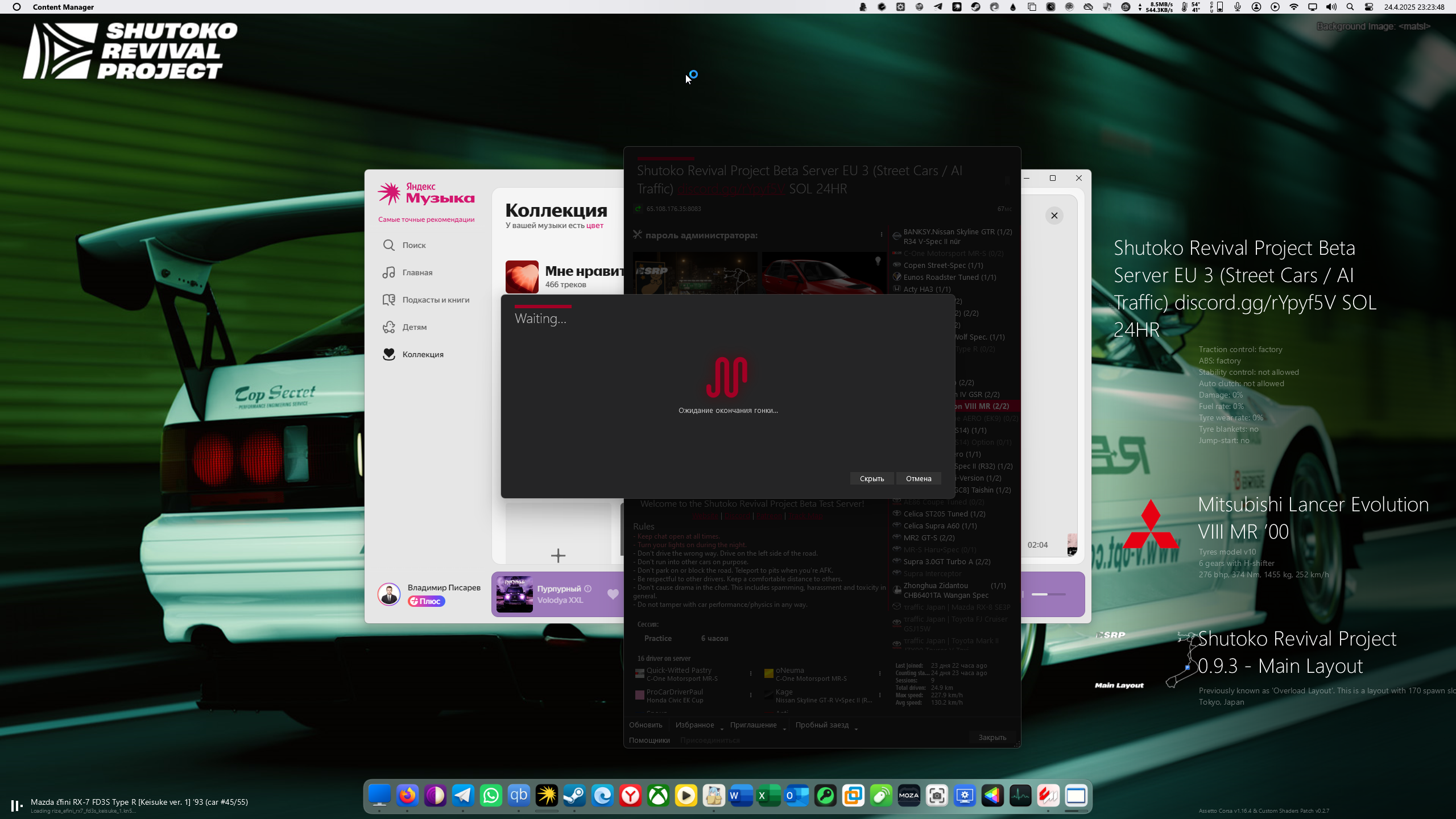Image resolution: width=1456 pixels, height=819 pixels.
Task: Open Outlook from the dock
Action: pos(797,795)
